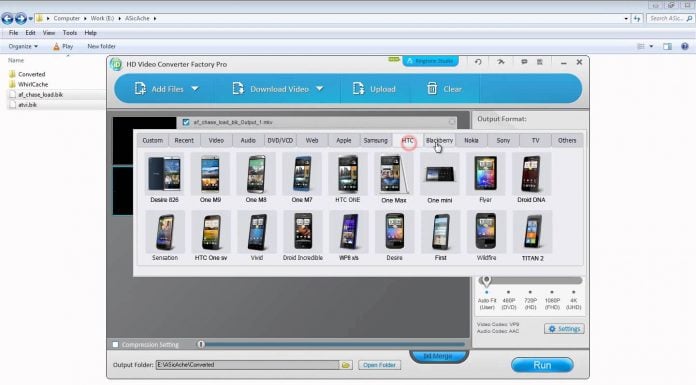Expand the Download Video dropdown arrow
696x385 pixels.
[320, 89]
